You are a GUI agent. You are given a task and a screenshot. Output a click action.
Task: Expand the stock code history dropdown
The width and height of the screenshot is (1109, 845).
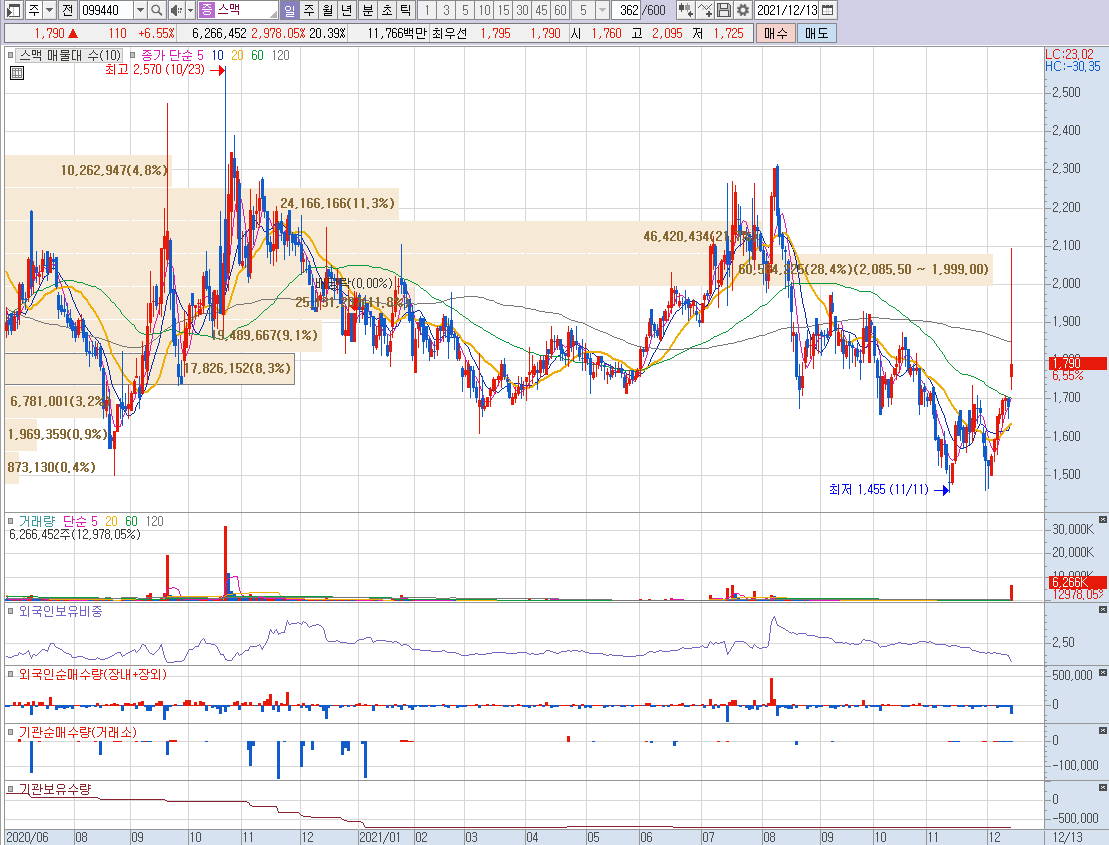[140, 10]
